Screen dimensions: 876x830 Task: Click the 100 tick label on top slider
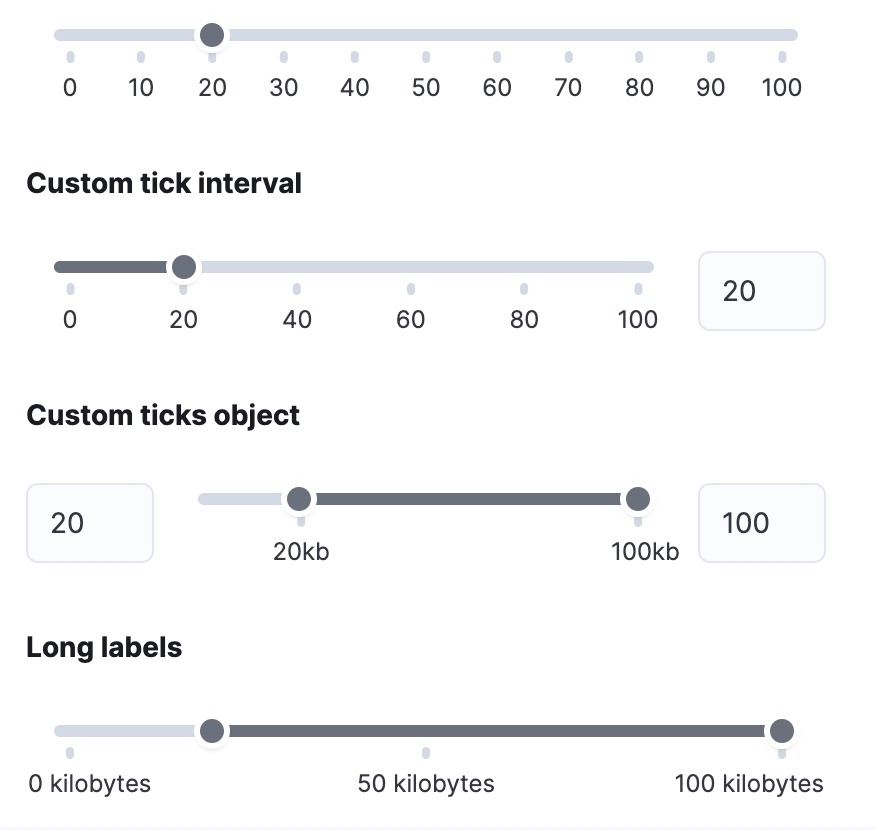pyautogui.click(x=782, y=87)
